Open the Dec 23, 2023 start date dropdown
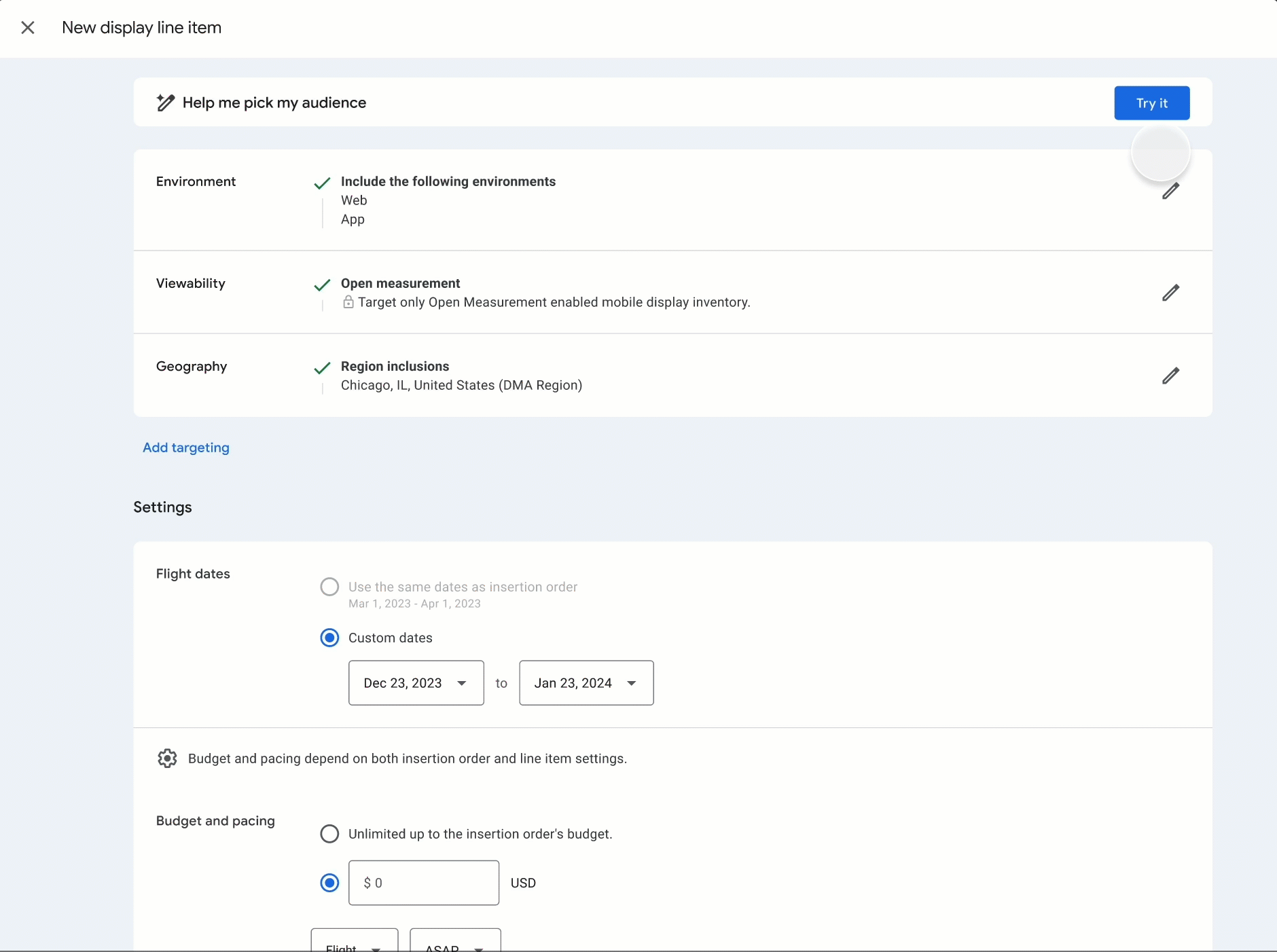The image size is (1277, 952). click(x=415, y=682)
